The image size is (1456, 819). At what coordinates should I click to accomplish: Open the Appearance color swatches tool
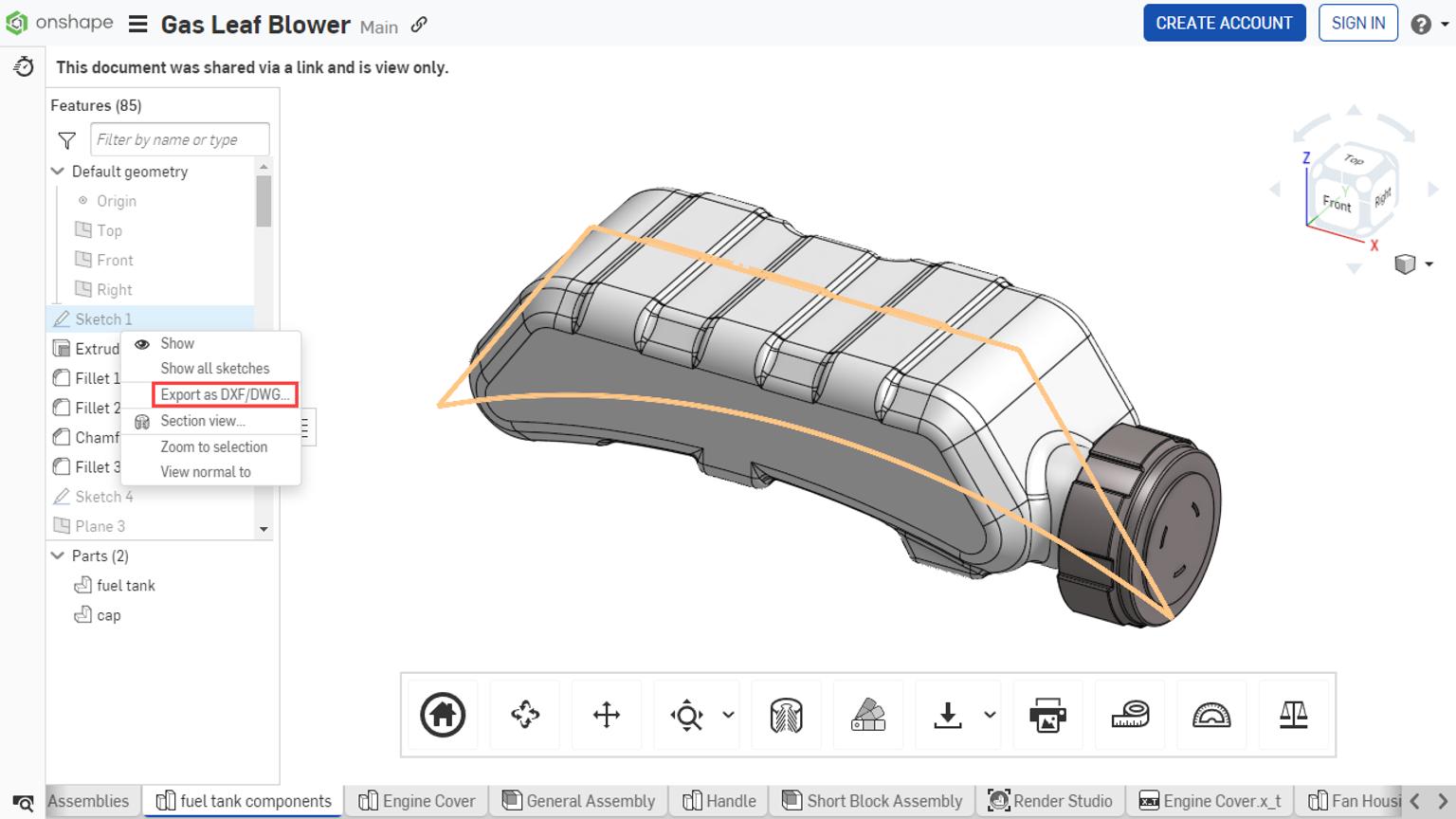tap(867, 715)
